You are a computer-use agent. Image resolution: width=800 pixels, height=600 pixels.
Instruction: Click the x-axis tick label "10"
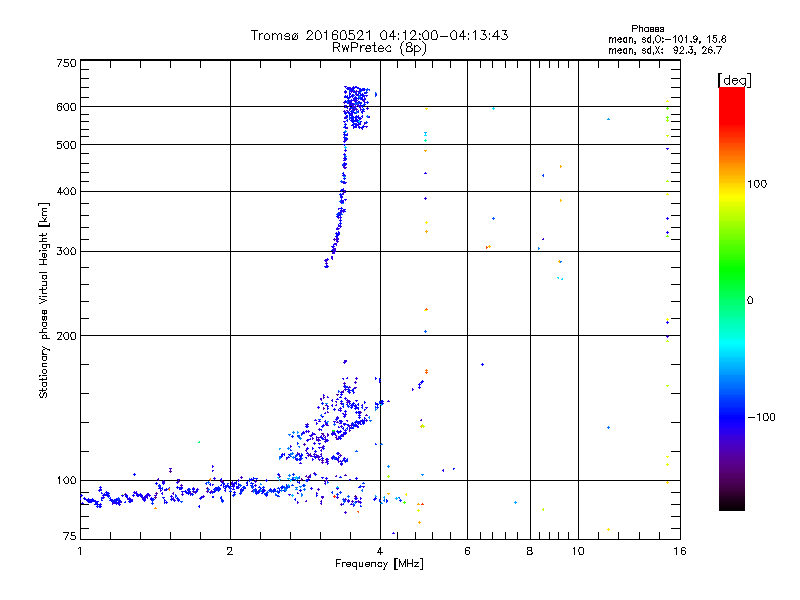point(578,551)
